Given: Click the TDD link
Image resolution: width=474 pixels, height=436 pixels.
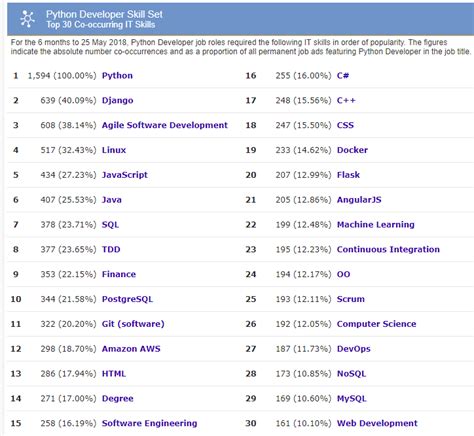Looking at the screenshot, I should [x=111, y=249].
